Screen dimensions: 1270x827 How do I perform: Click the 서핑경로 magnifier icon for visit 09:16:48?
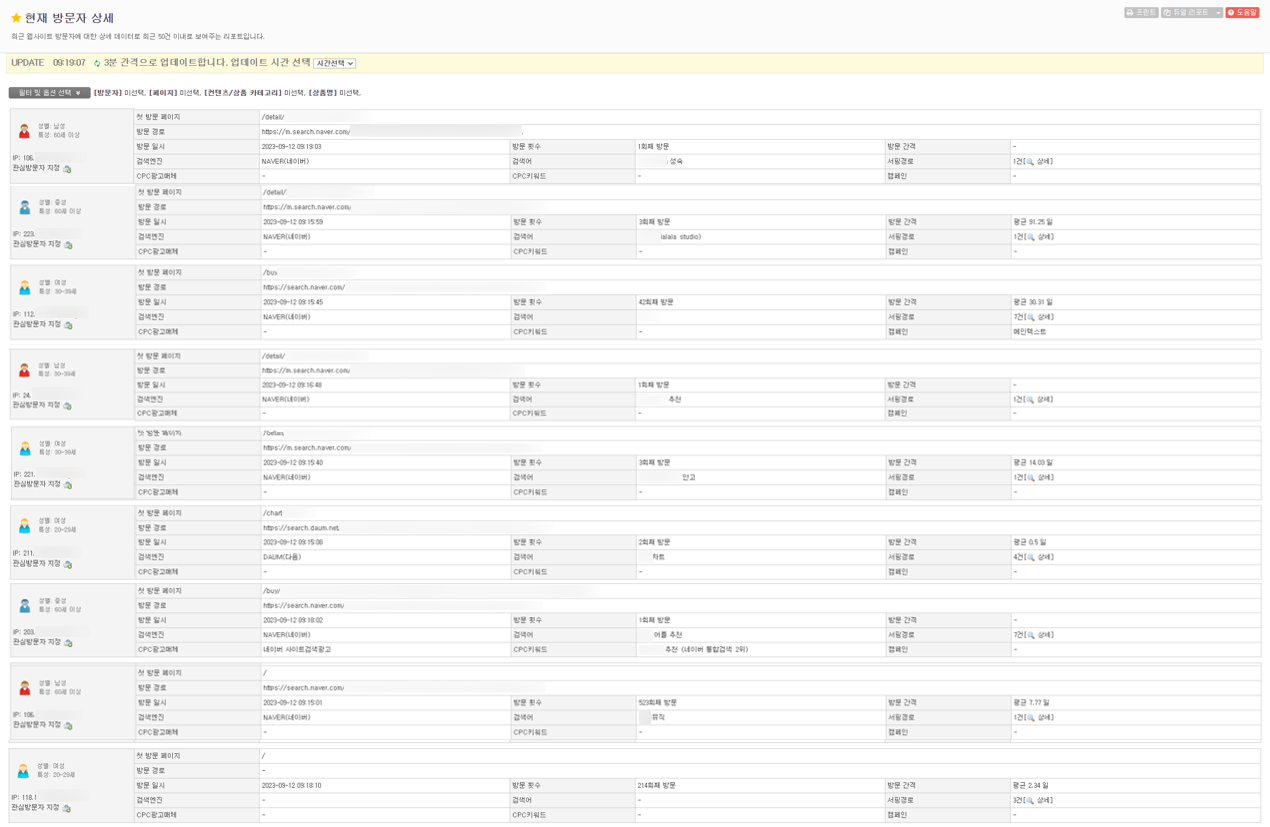click(x=1030, y=399)
